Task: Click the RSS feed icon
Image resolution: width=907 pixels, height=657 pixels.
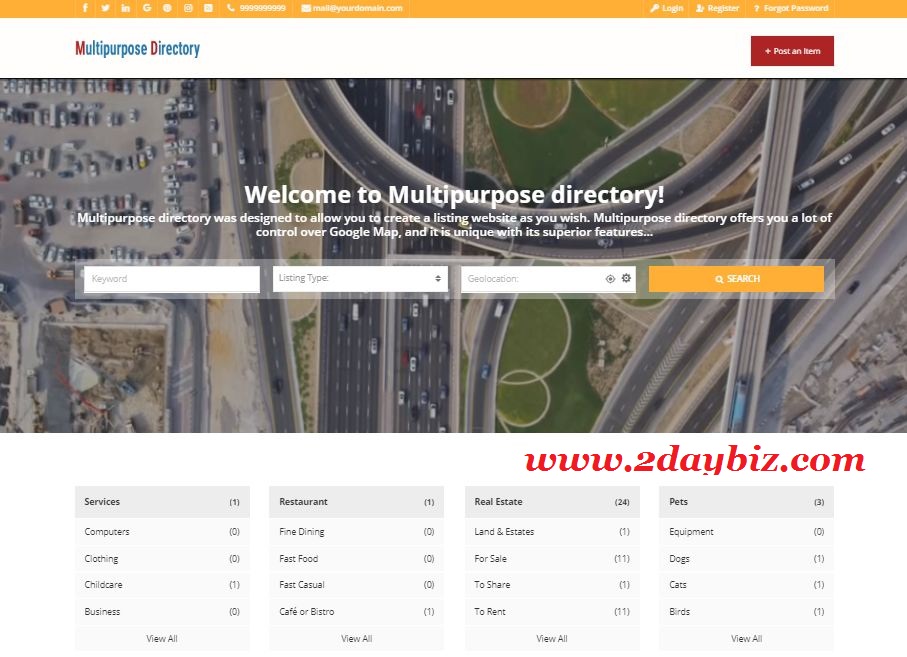Action: tap(208, 8)
